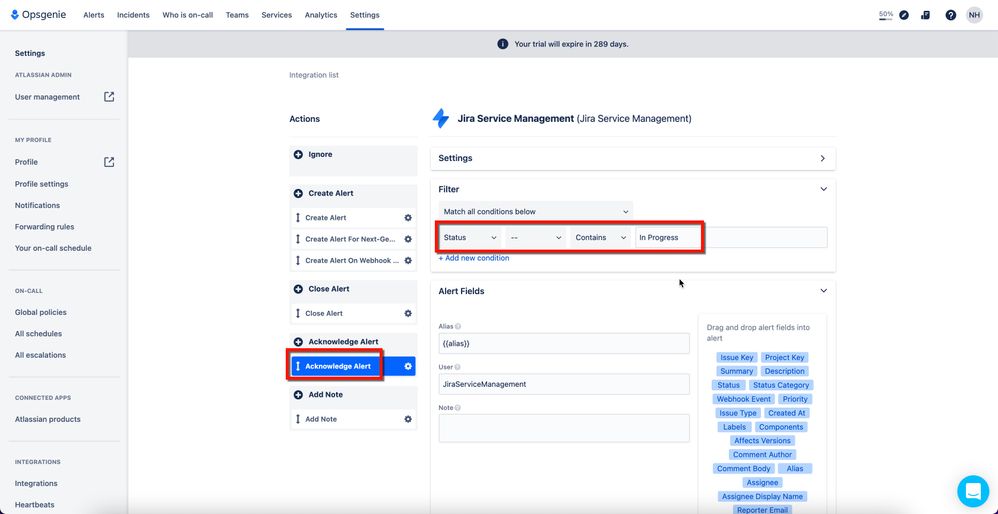
Task: Click the trial info icon in banner
Action: click(502, 44)
